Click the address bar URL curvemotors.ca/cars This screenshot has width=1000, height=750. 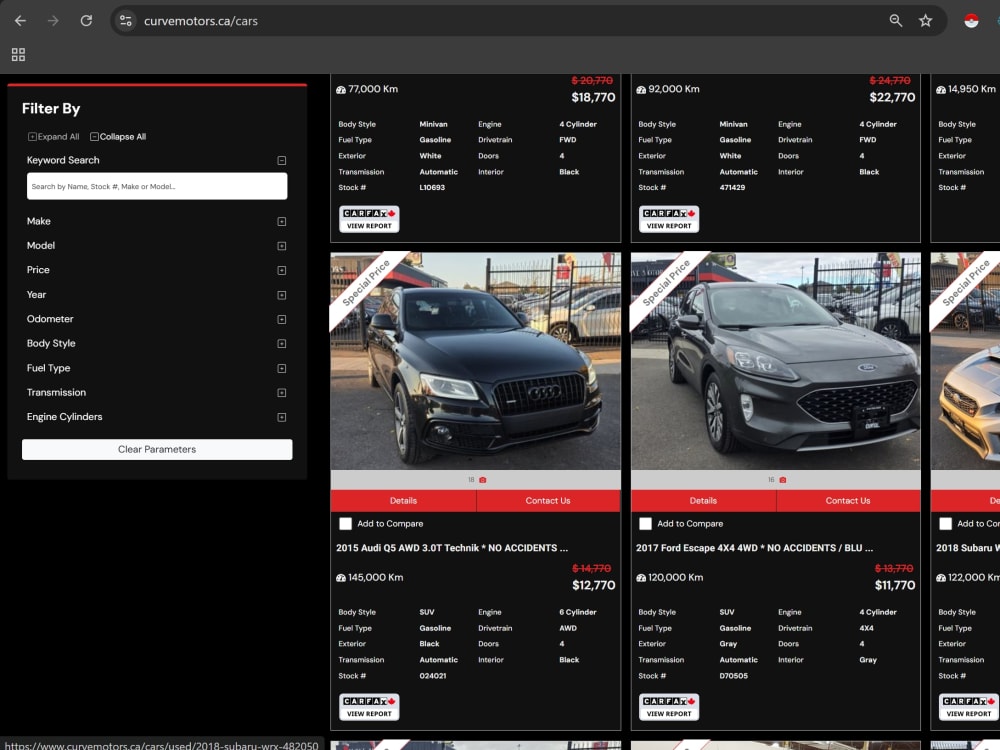pos(201,21)
